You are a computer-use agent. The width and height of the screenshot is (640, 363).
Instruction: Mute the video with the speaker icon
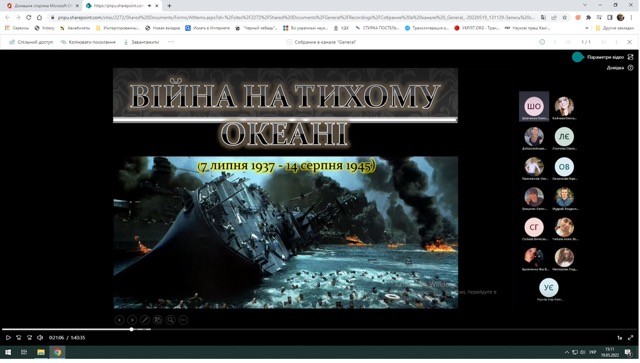40,338
